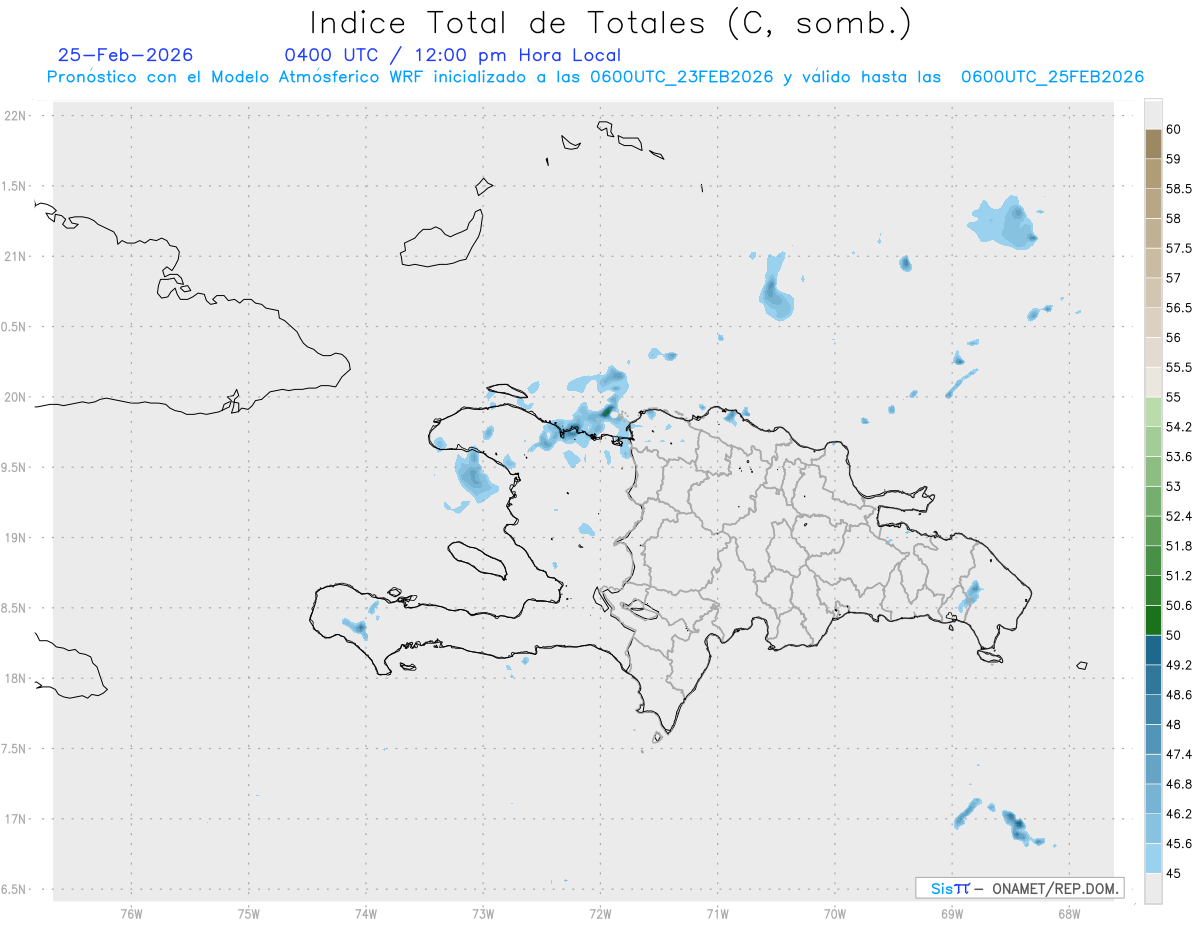This screenshot has width=1200, height=927.
Task: Click the legend value "54.2"
Action: (1179, 427)
